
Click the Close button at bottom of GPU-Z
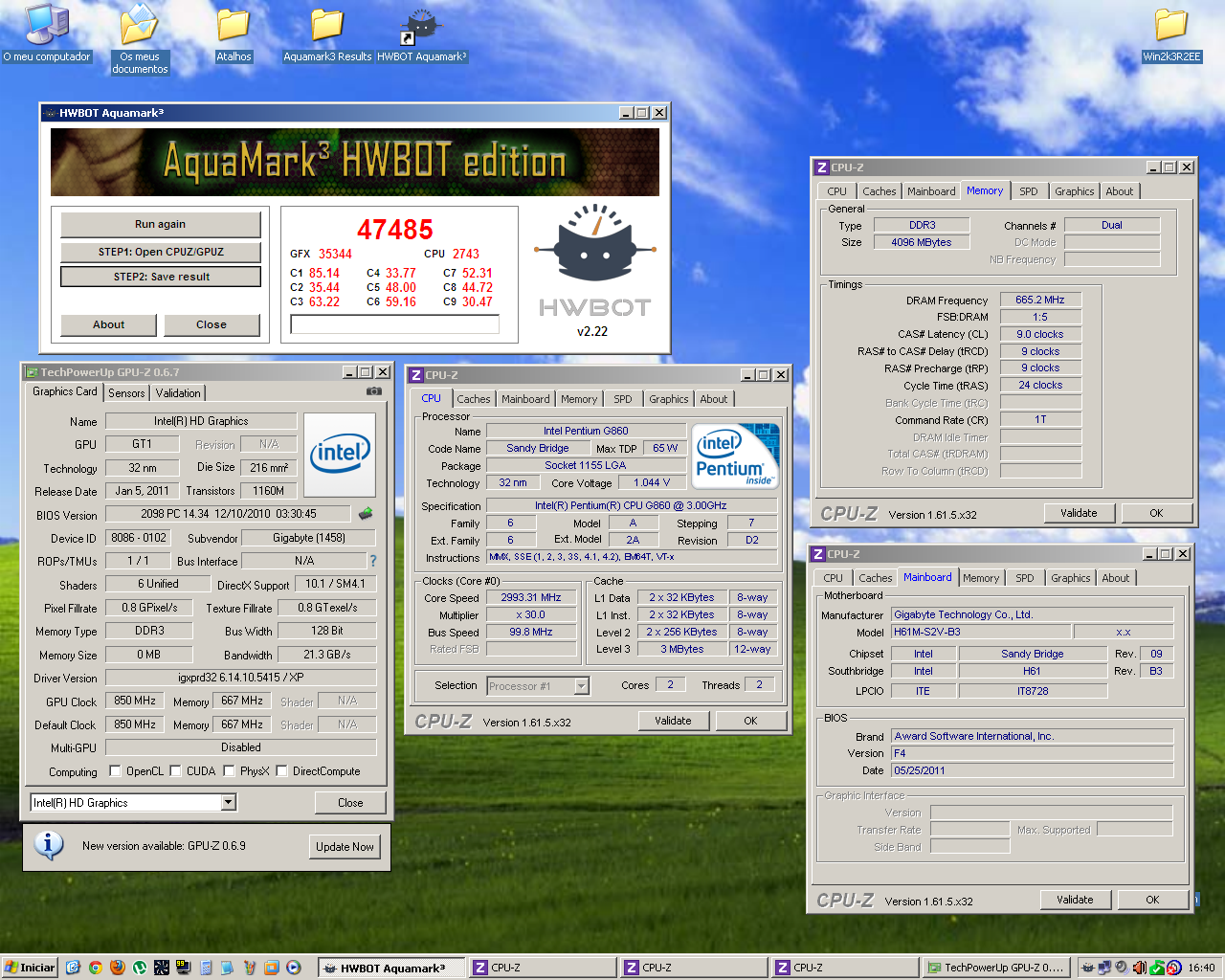[x=350, y=803]
